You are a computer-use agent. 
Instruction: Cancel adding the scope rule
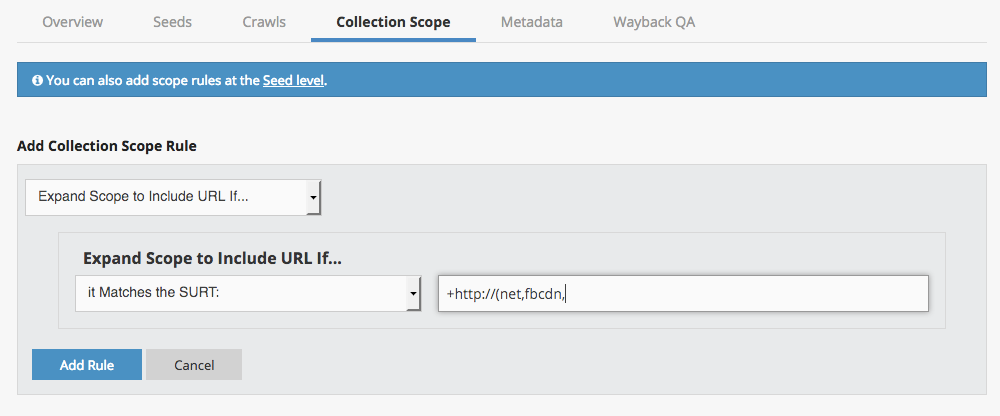click(194, 365)
